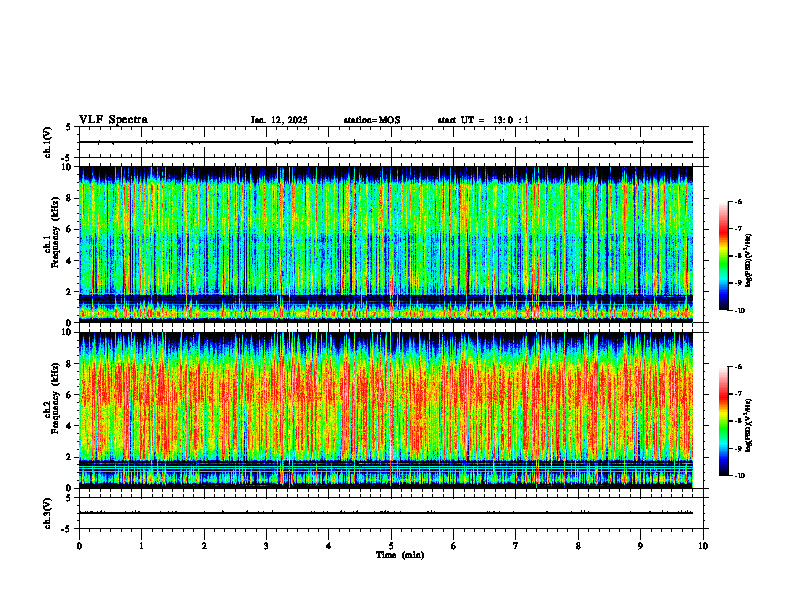Click the "4" kHz tick on ch.2 frequency axis
Viewport: 792px width, 612px height.
click(x=70, y=426)
